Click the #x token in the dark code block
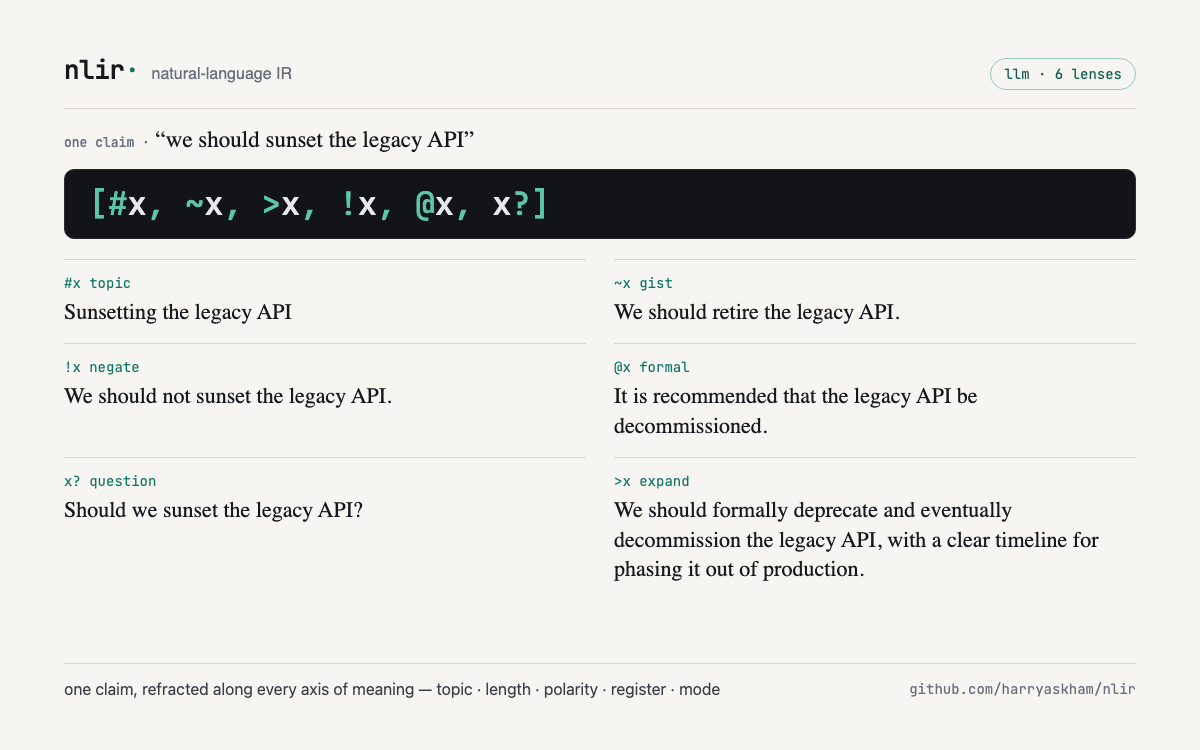 click(127, 204)
